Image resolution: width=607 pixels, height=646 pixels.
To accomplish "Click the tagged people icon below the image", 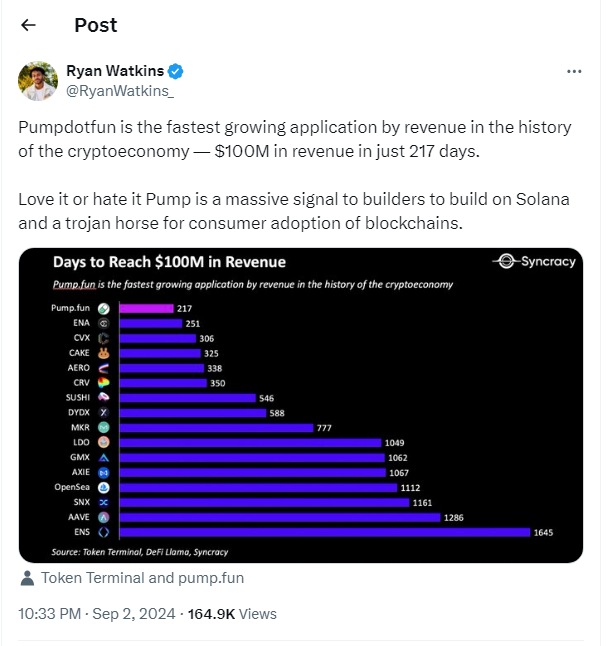I will coord(27,578).
